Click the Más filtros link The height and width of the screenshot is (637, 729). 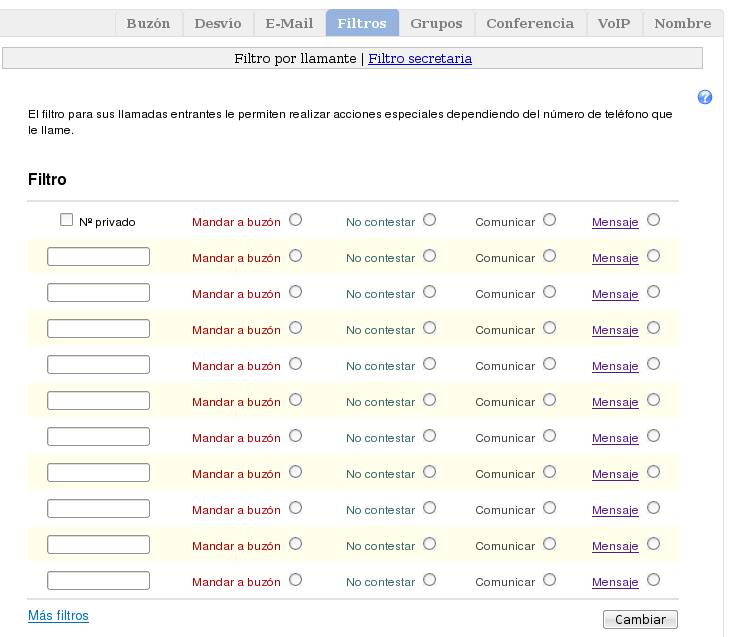[58, 616]
